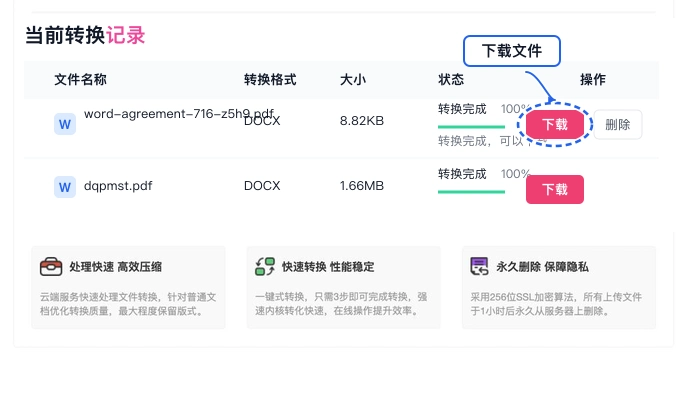
Task: Select the file name dqpmst.pdf
Action: [x=118, y=186]
